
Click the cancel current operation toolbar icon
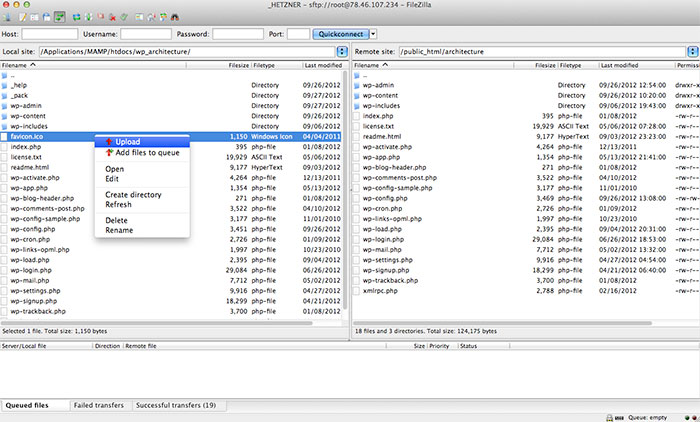pos(100,17)
